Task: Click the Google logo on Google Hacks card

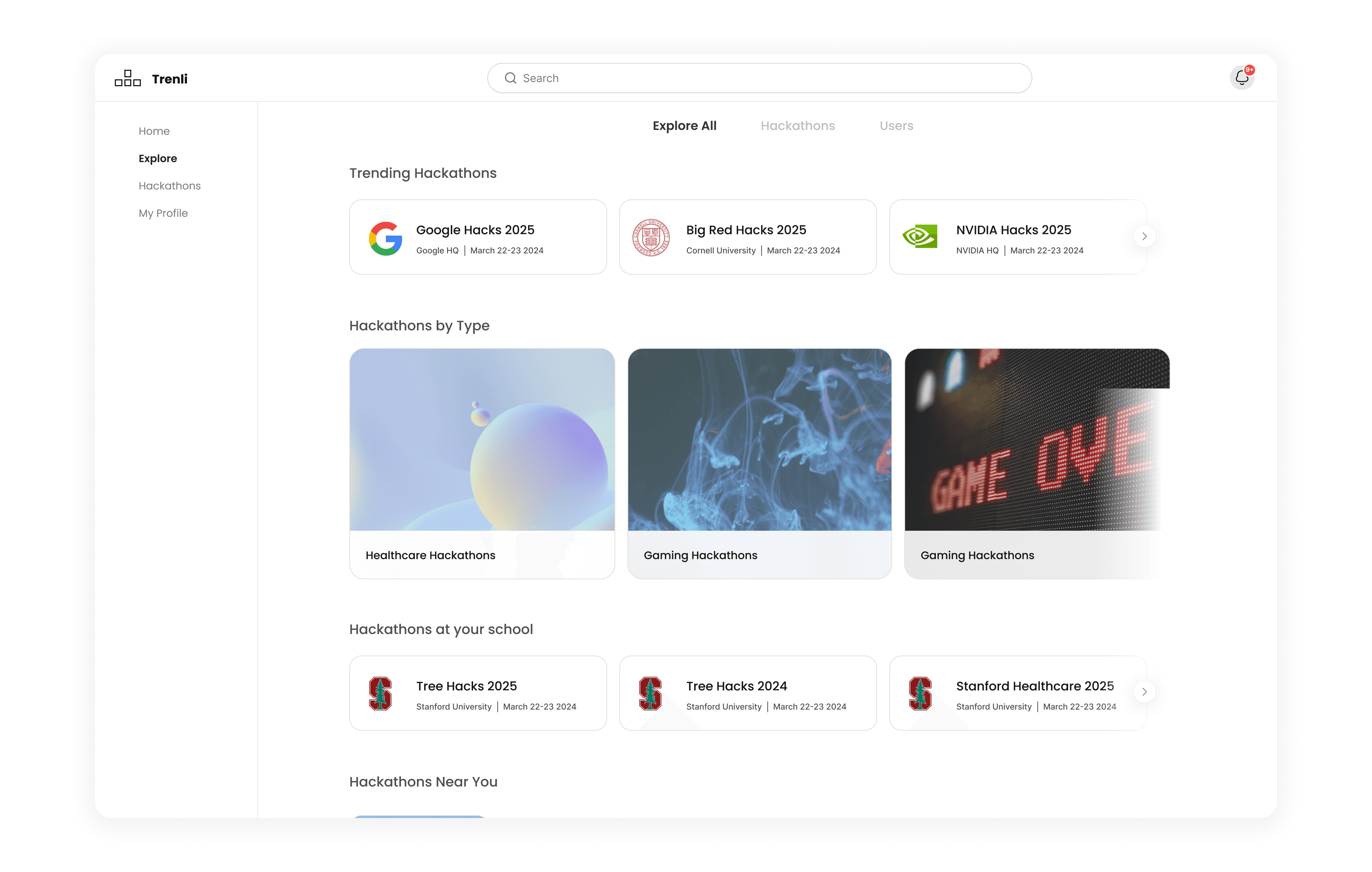Action: 386,238
